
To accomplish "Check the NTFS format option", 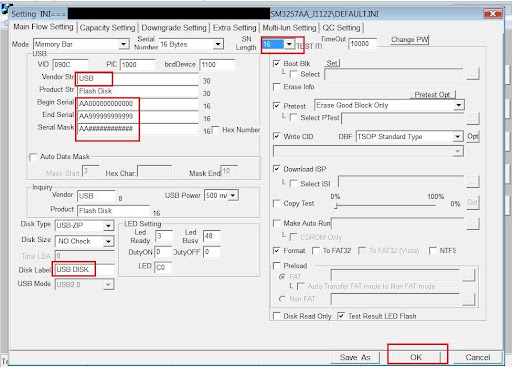I will tap(433, 250).
